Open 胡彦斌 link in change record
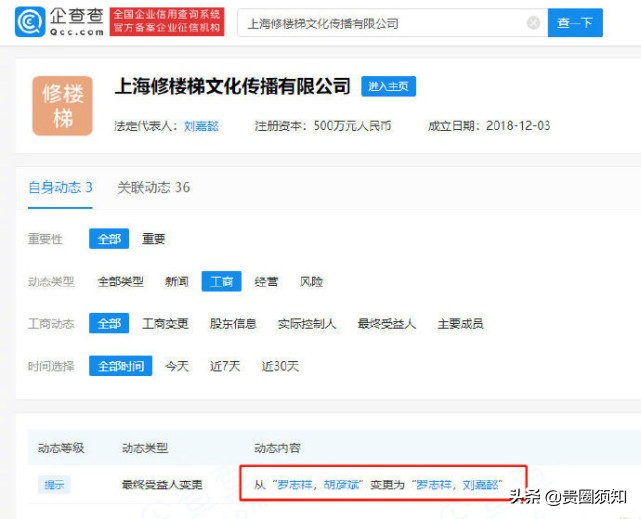The image size is (641, 519). pos(341,485)
